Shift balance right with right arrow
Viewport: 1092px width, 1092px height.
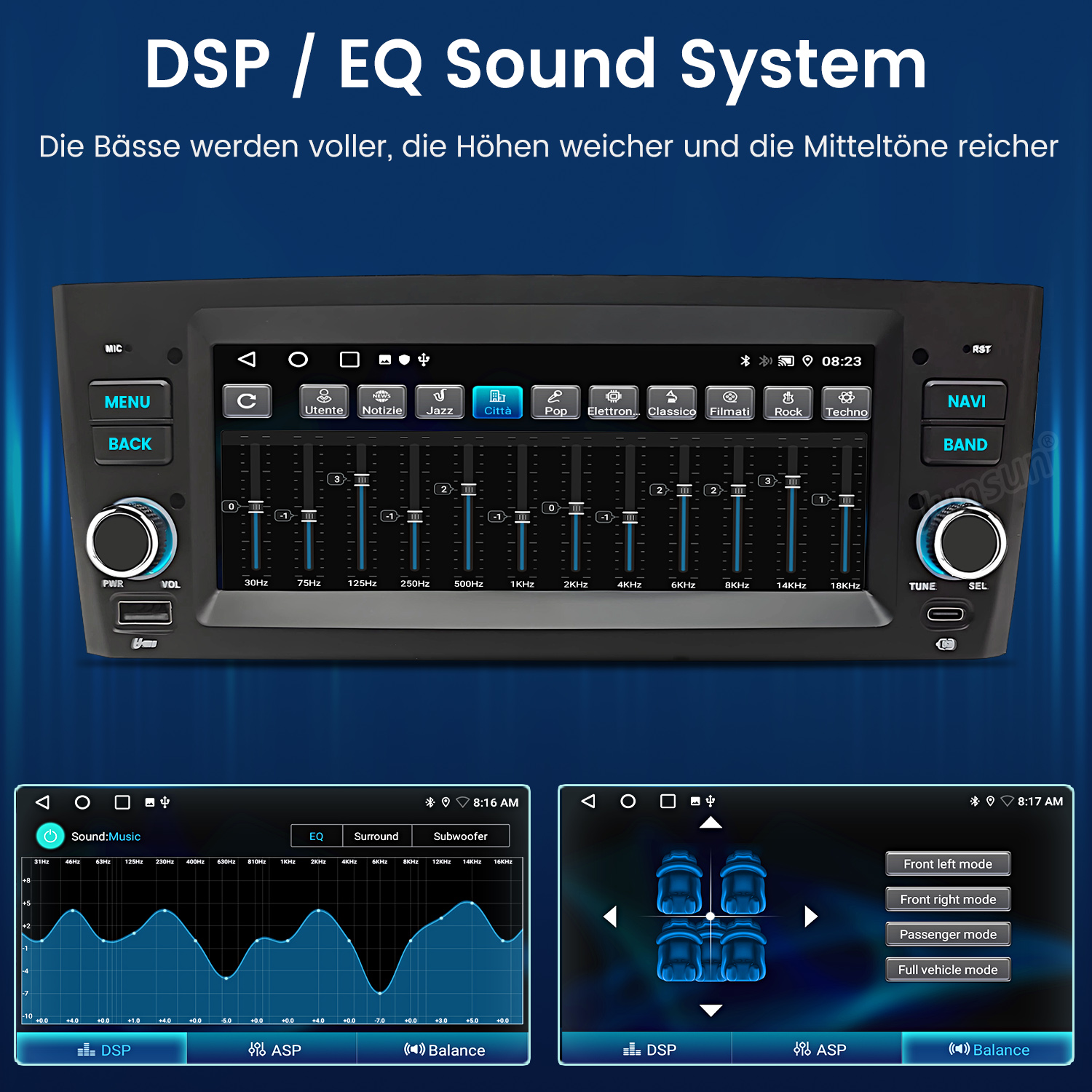pyautogui.click(x=811, y=917)
